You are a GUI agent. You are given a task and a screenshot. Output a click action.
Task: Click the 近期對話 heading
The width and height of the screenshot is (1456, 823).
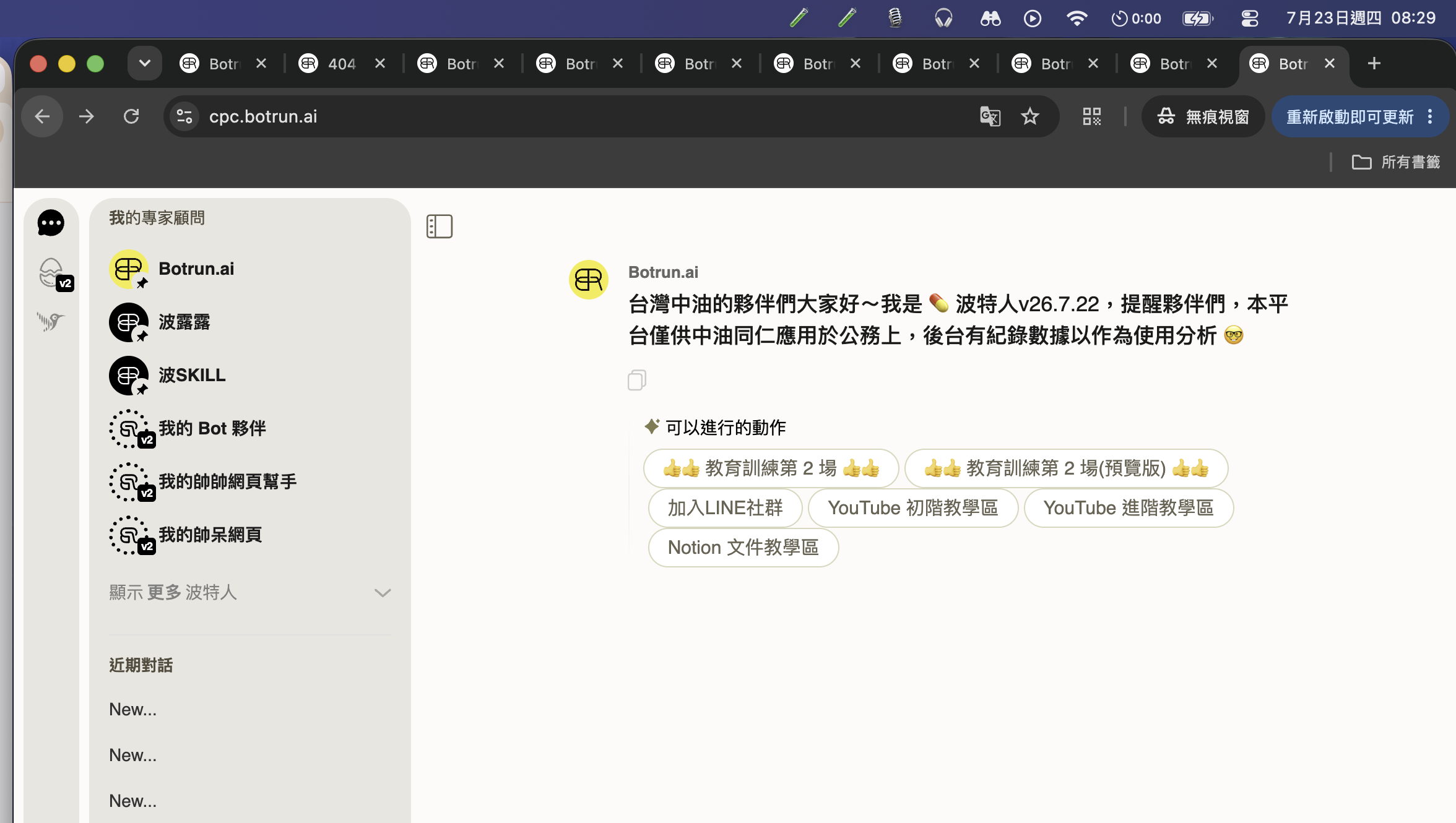tap(141, 665)
